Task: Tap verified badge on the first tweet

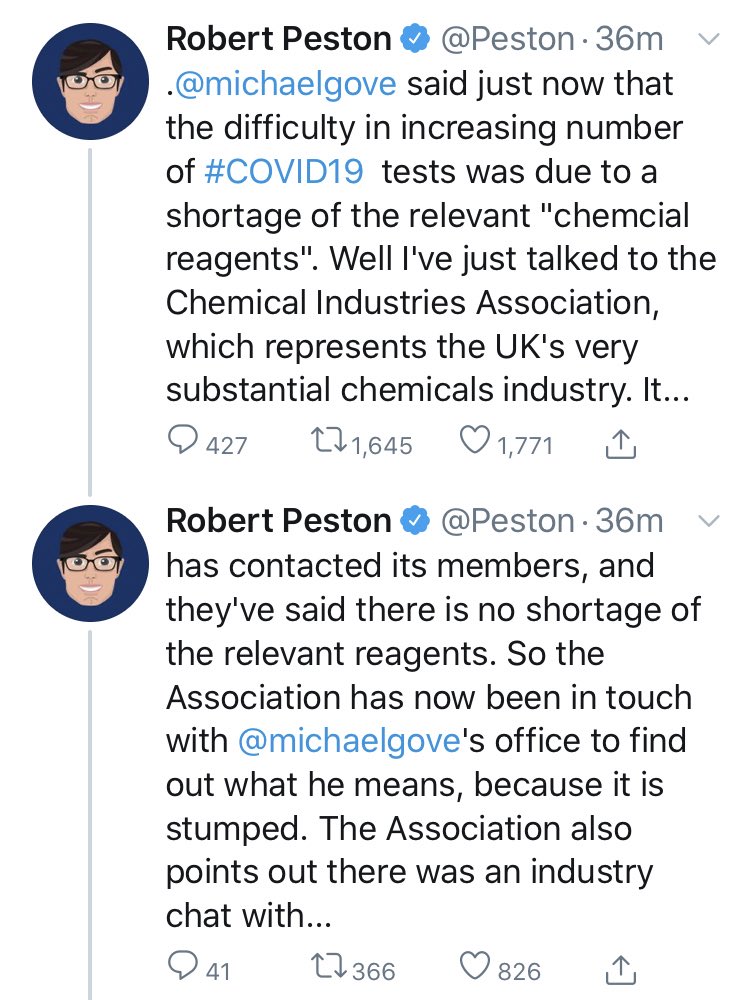Action: (x=415, y=40)
